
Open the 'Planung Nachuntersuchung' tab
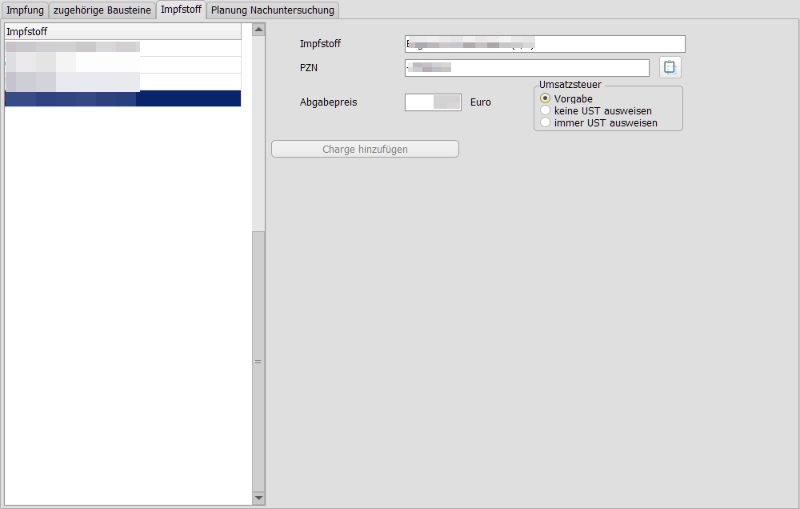(273, 10)
